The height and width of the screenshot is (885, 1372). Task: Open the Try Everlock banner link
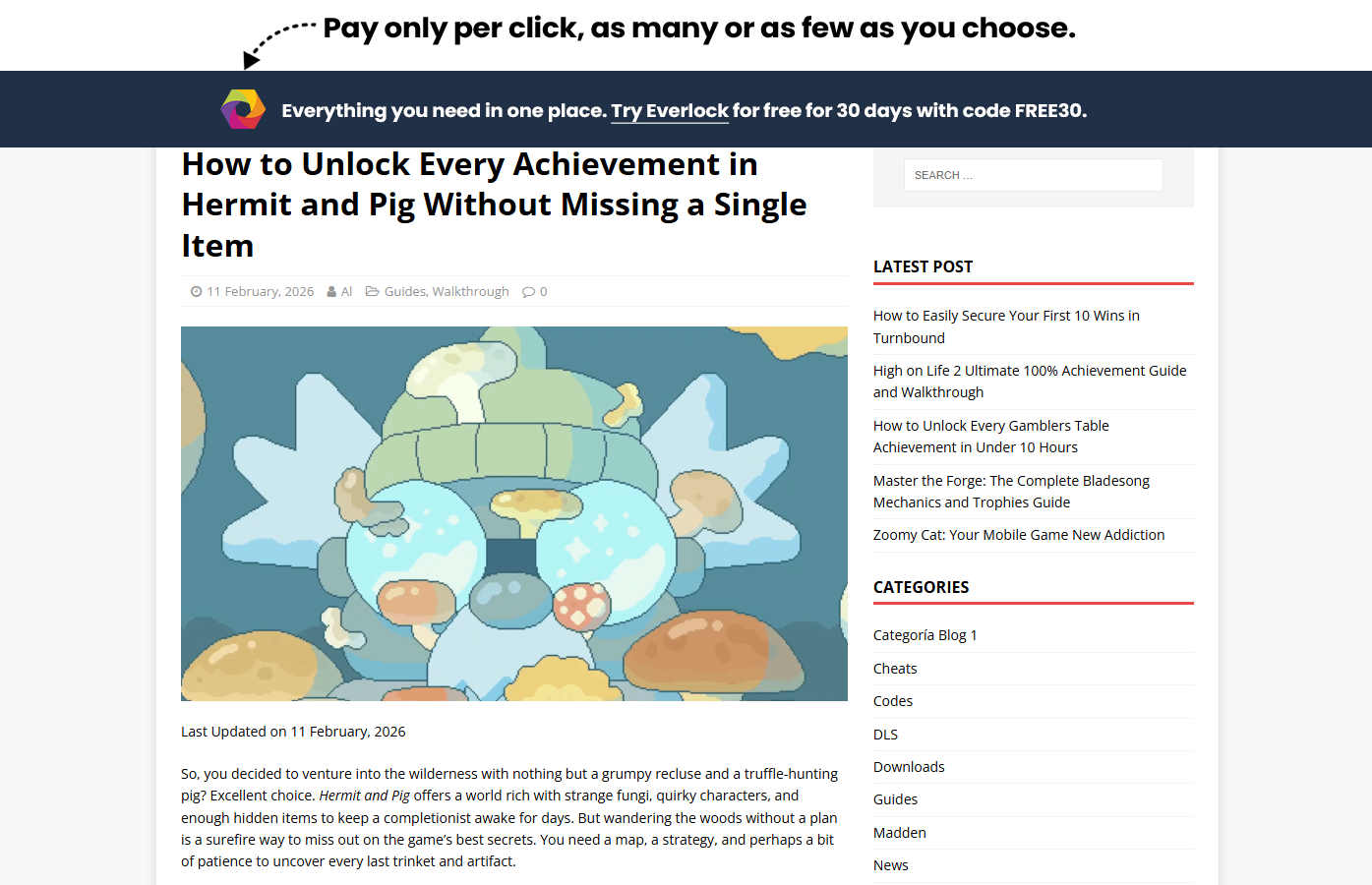click(670, 111)
